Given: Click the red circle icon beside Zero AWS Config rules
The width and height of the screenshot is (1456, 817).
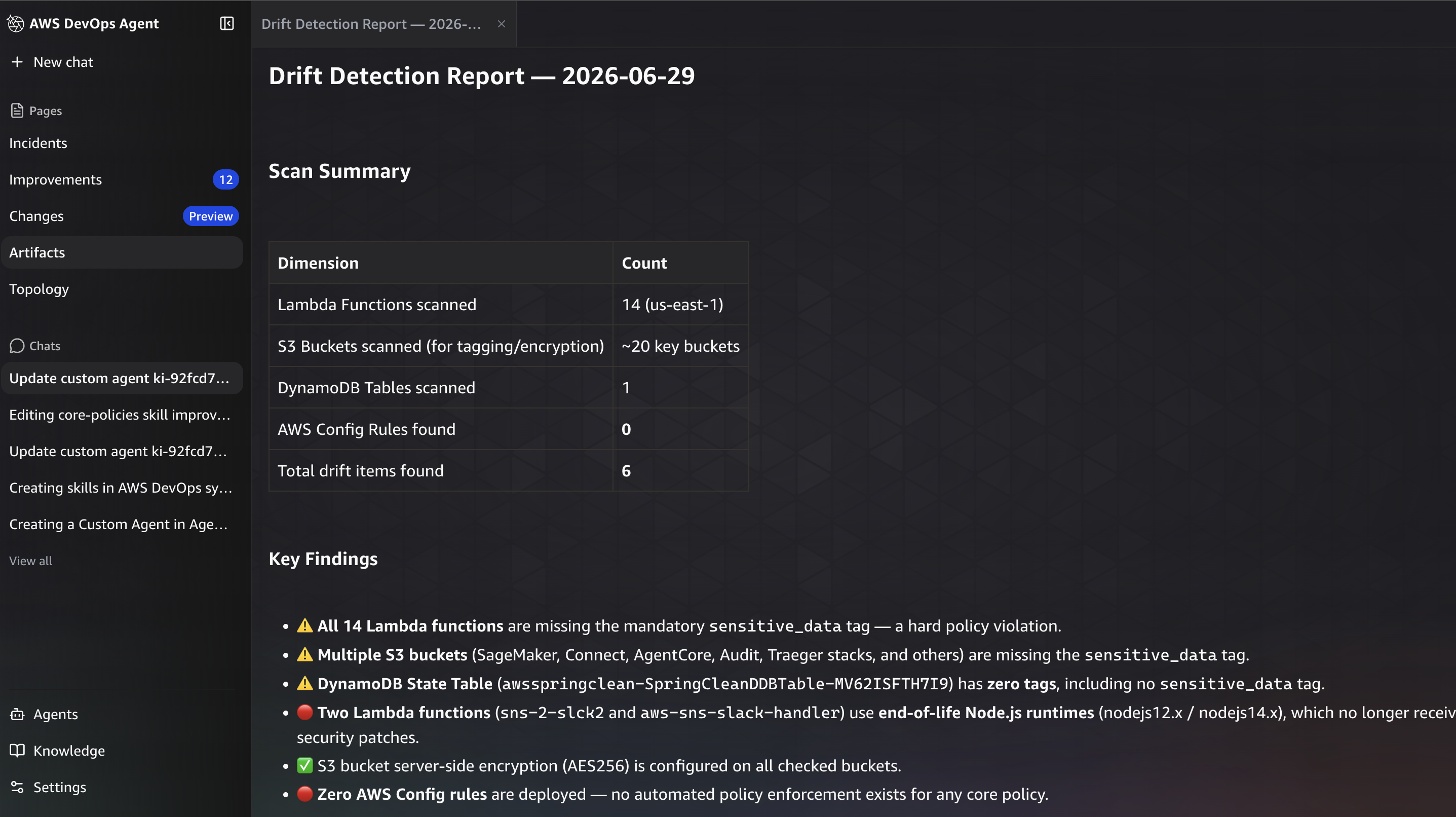Looking at the screenshot, I should tap(304, 793).
